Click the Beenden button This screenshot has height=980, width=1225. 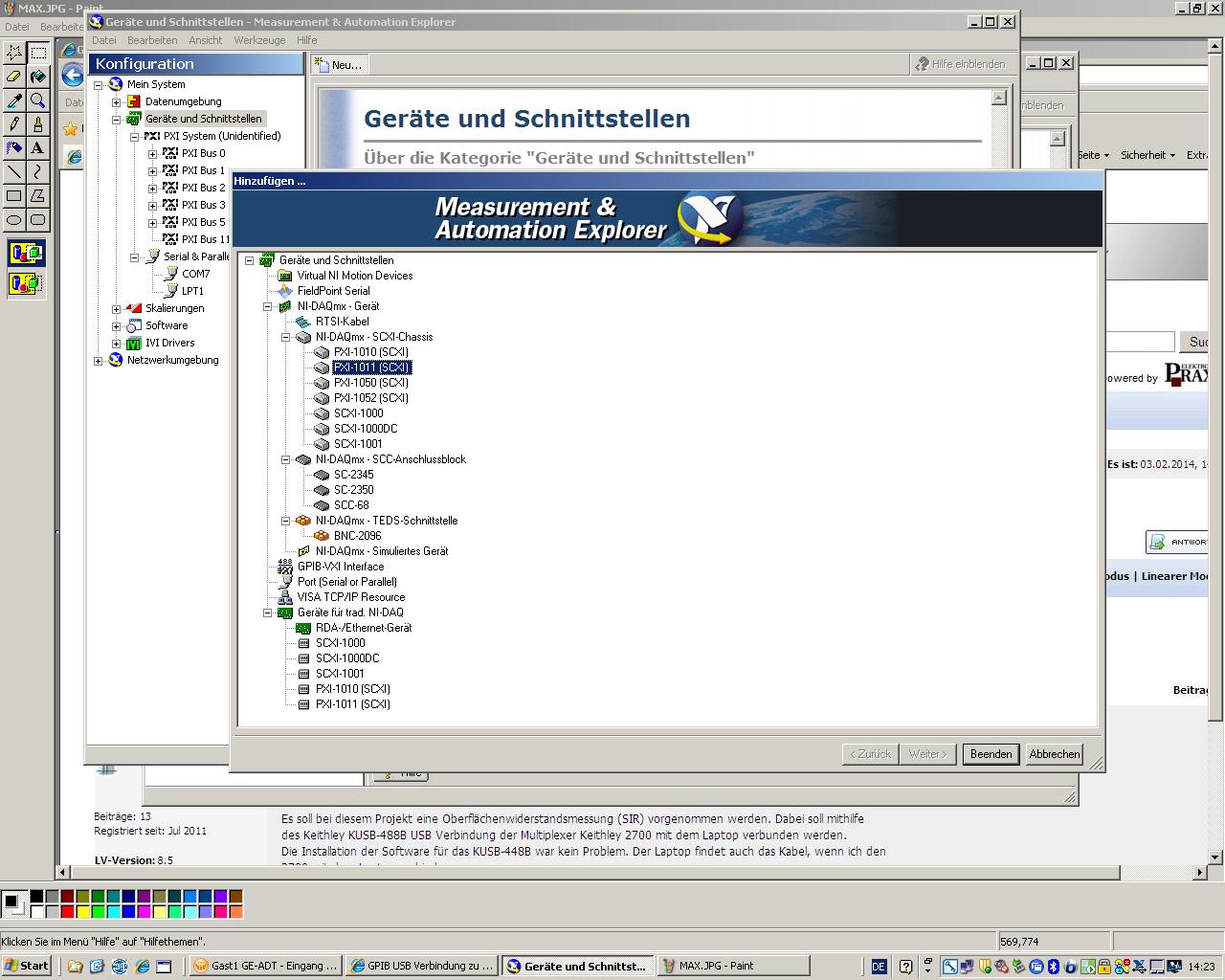991,754
